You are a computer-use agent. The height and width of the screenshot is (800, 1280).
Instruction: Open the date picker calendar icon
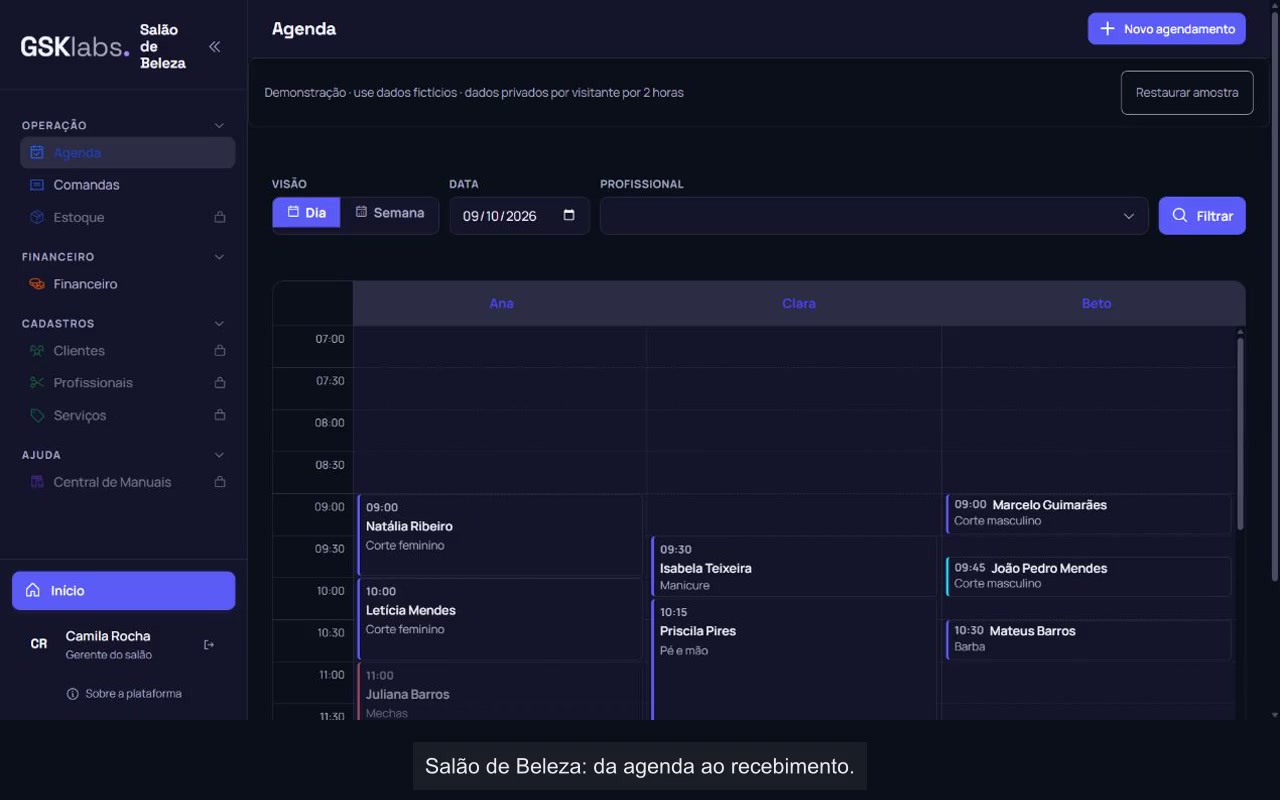pos(569,215)
